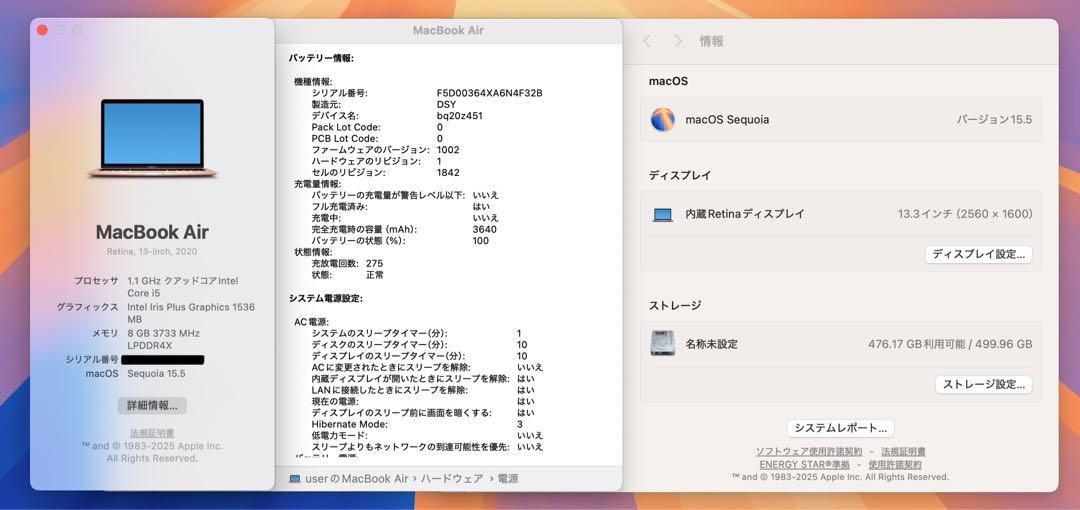Viewport: 1080px width, 510px height.
Task: Select 電源 in the path bar
Action: (x=508, y=478)
